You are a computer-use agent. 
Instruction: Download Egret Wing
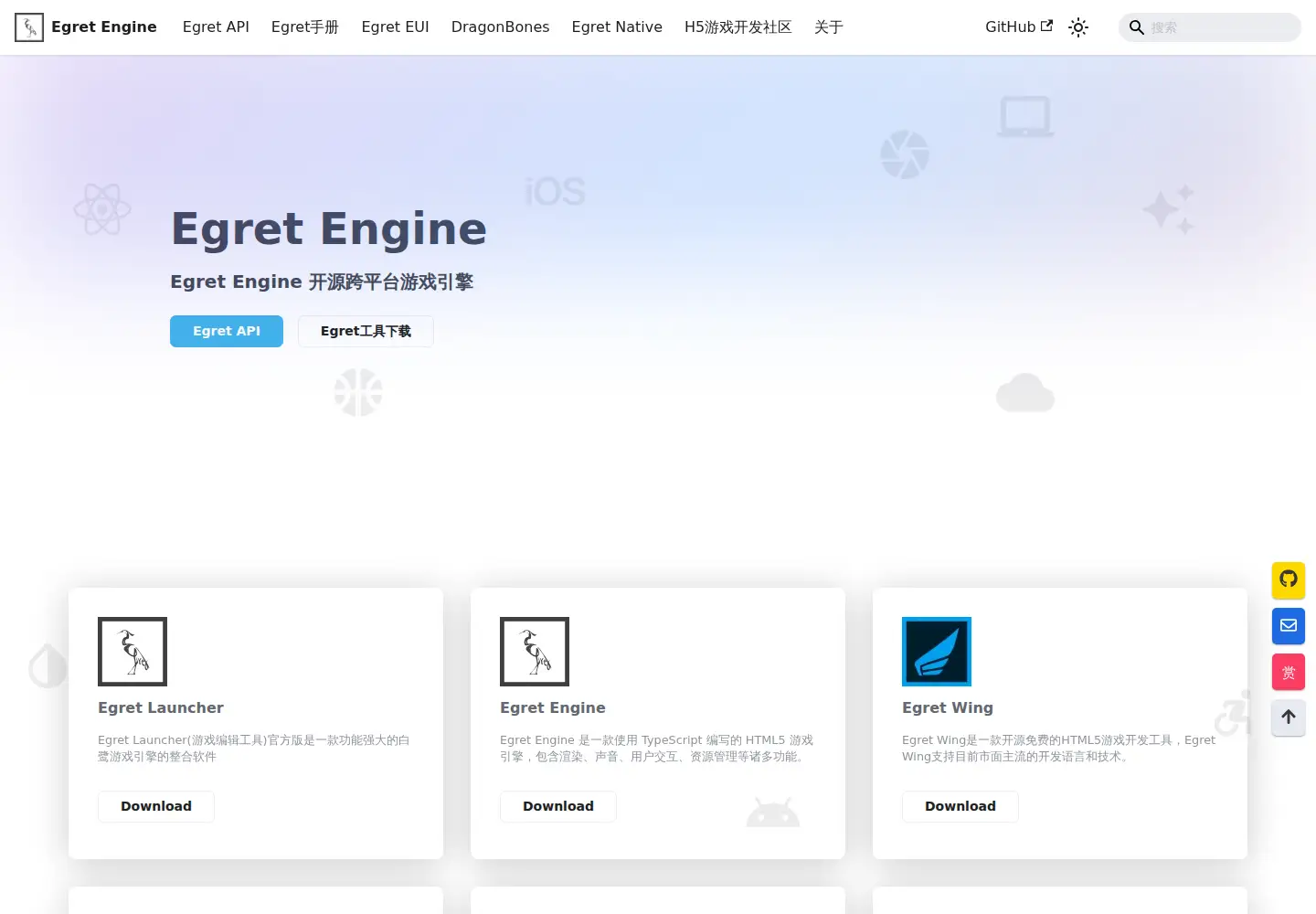960,806
